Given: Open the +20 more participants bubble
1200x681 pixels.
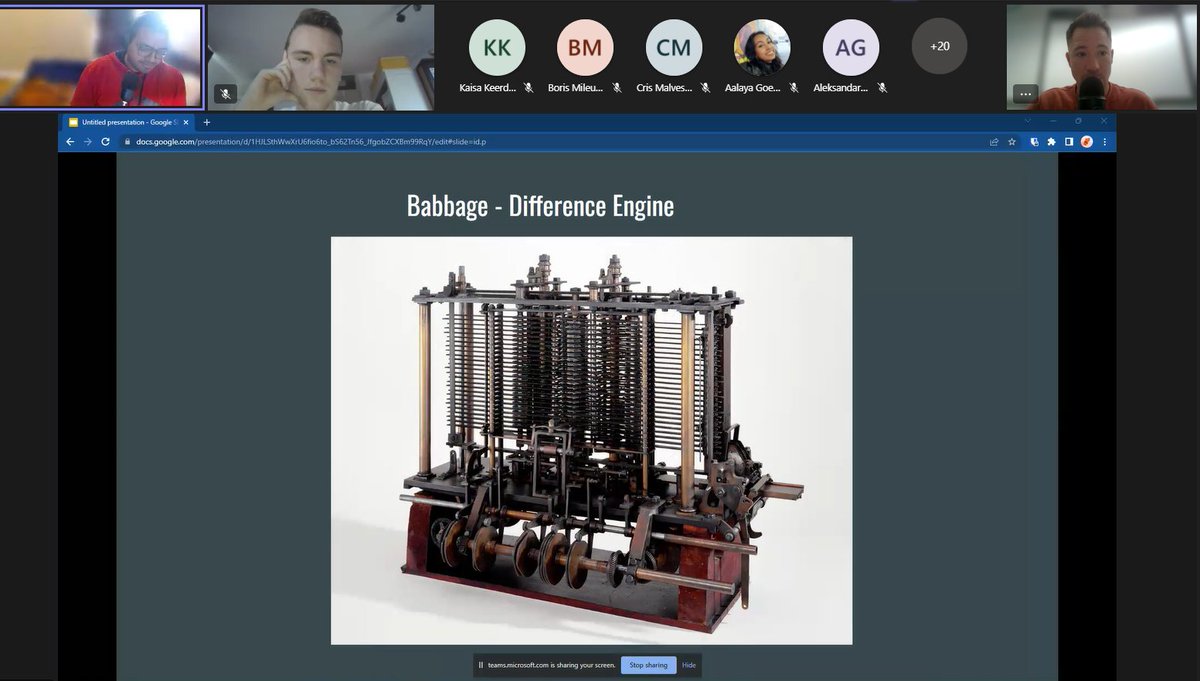Looking at the screenshot, I should coord(939,46).
